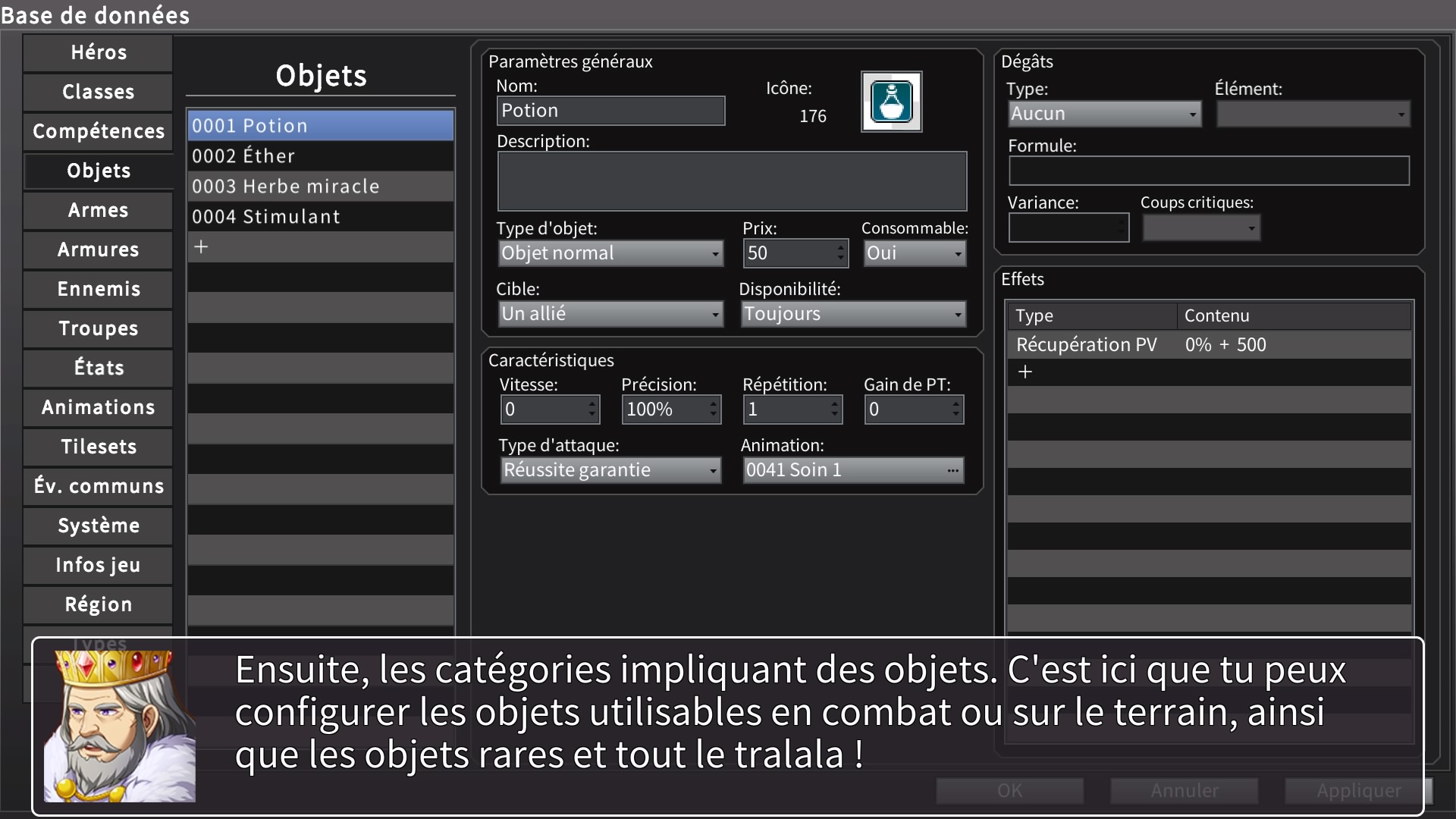Click the Contenu column header in Effets
Screen dimensions: 1456x819
[1294, 315]
